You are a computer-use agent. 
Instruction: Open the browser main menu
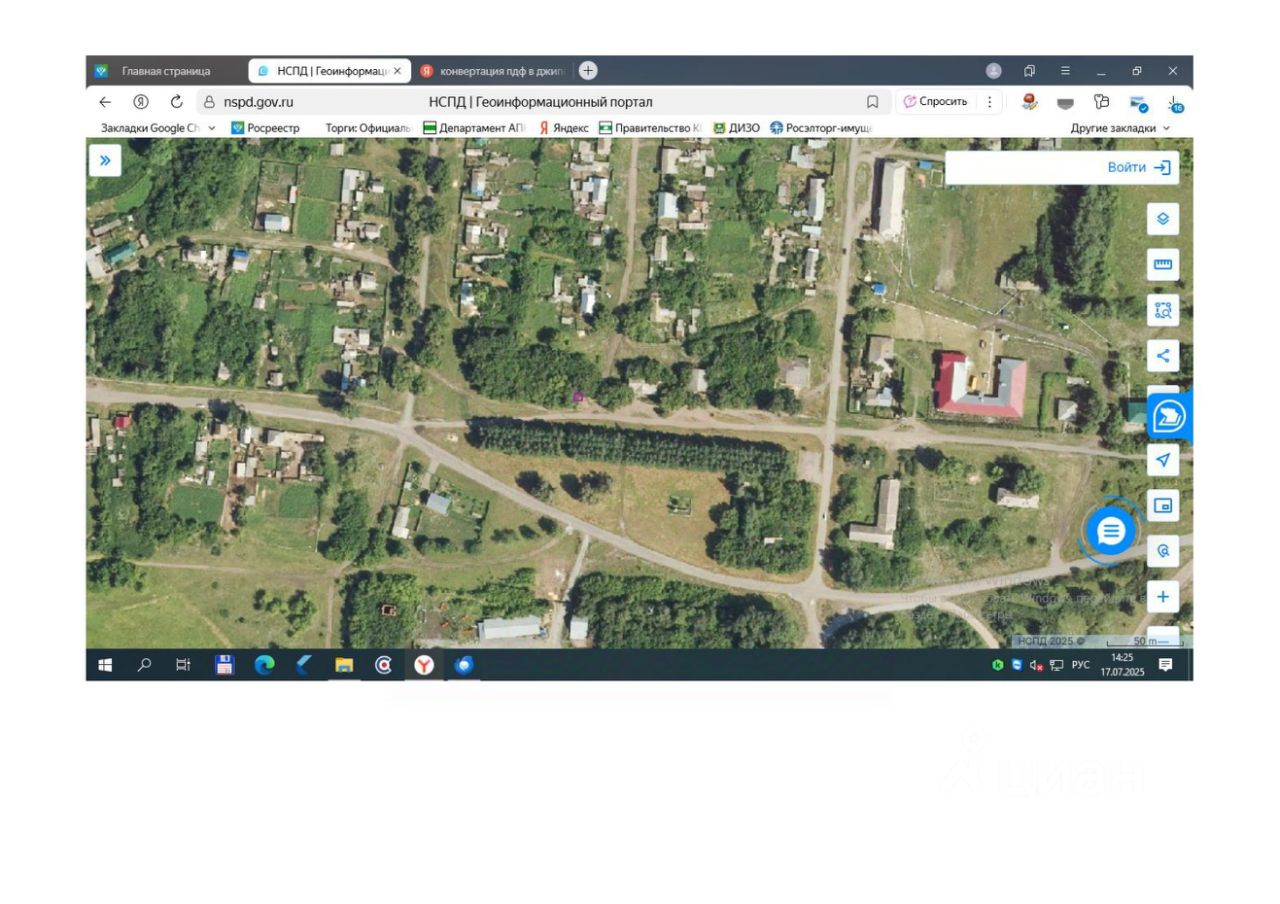[1065, 71]
